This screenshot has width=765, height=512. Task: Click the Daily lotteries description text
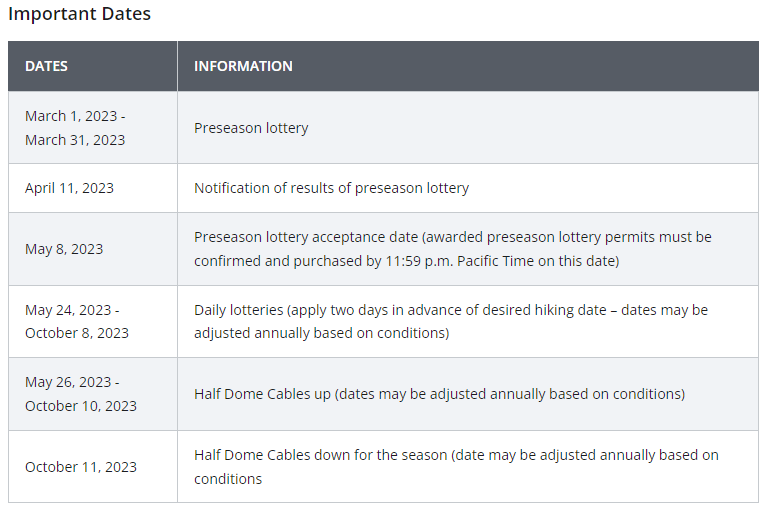451,321
